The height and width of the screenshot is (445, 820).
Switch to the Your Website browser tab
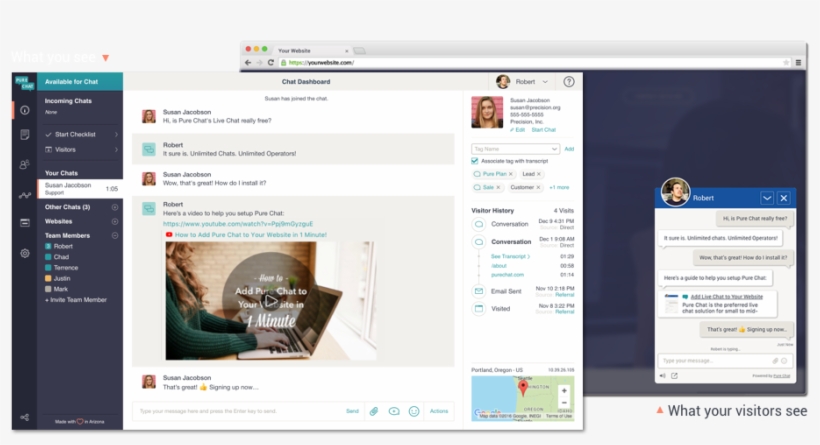pyautogui.click(x=312, y=51)
